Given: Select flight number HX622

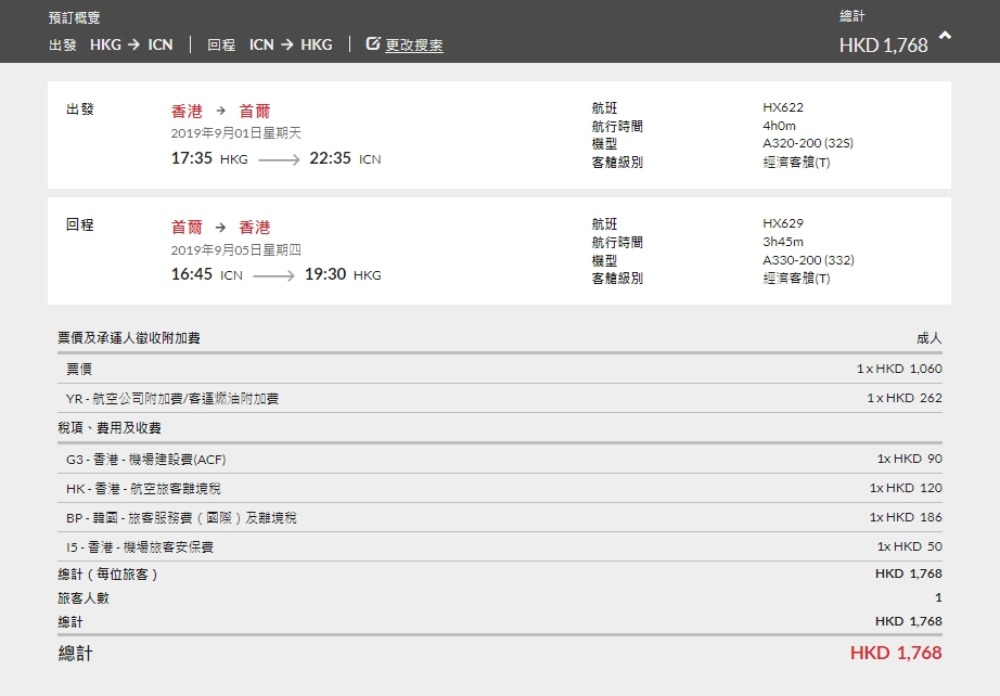Looking at the screenshot, I should (782, 108).
